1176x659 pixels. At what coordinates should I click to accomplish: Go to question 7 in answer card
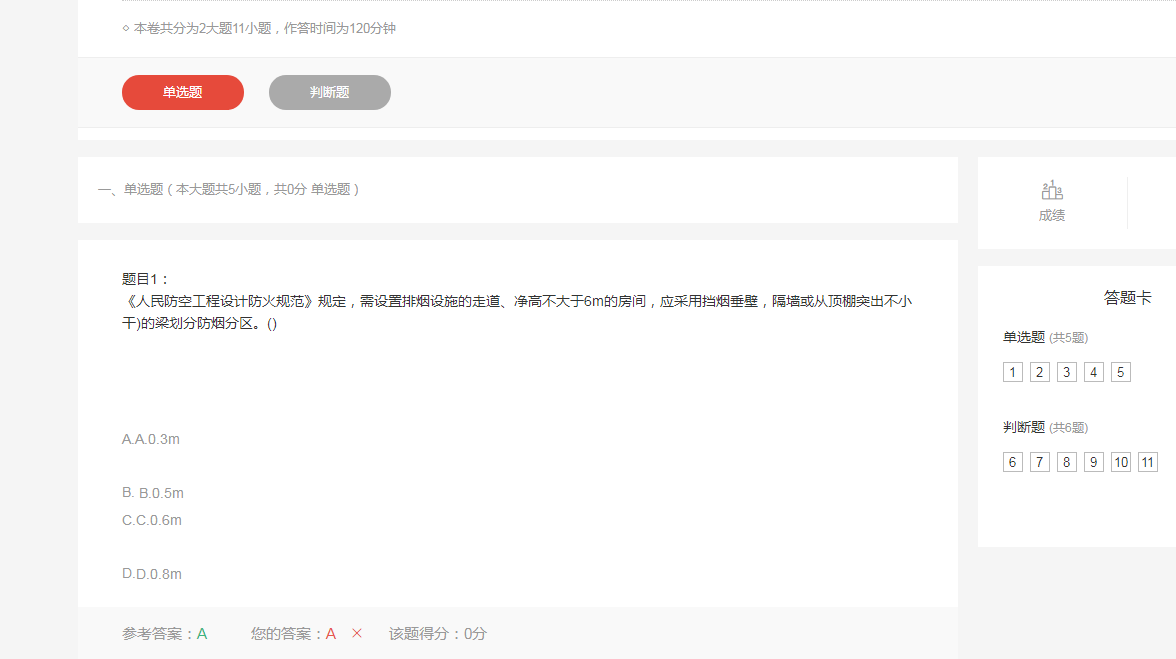(1040, 462)
